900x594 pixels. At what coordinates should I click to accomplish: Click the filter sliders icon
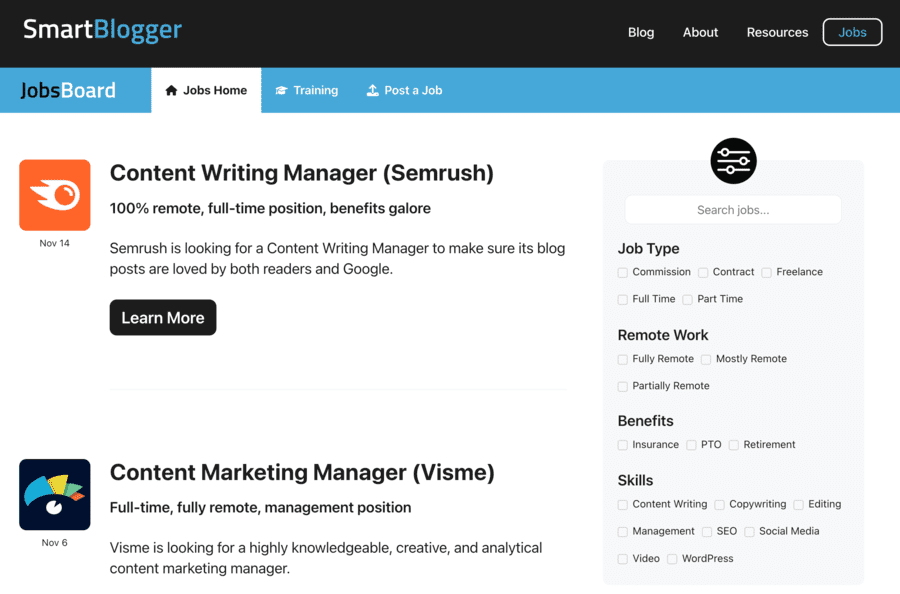[x=733, y=161]
